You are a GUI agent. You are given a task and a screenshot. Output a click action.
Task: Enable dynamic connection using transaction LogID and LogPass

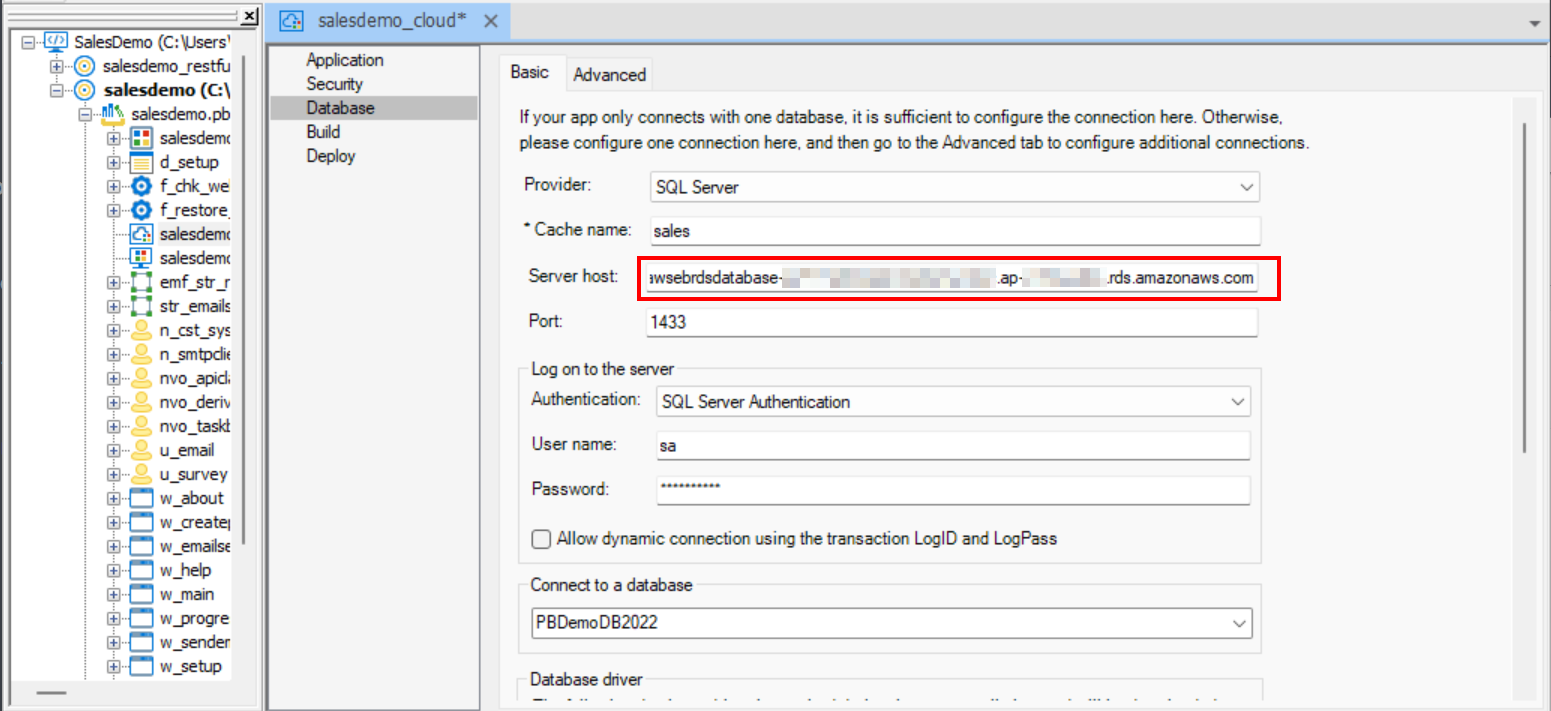(x=540, y=539)
